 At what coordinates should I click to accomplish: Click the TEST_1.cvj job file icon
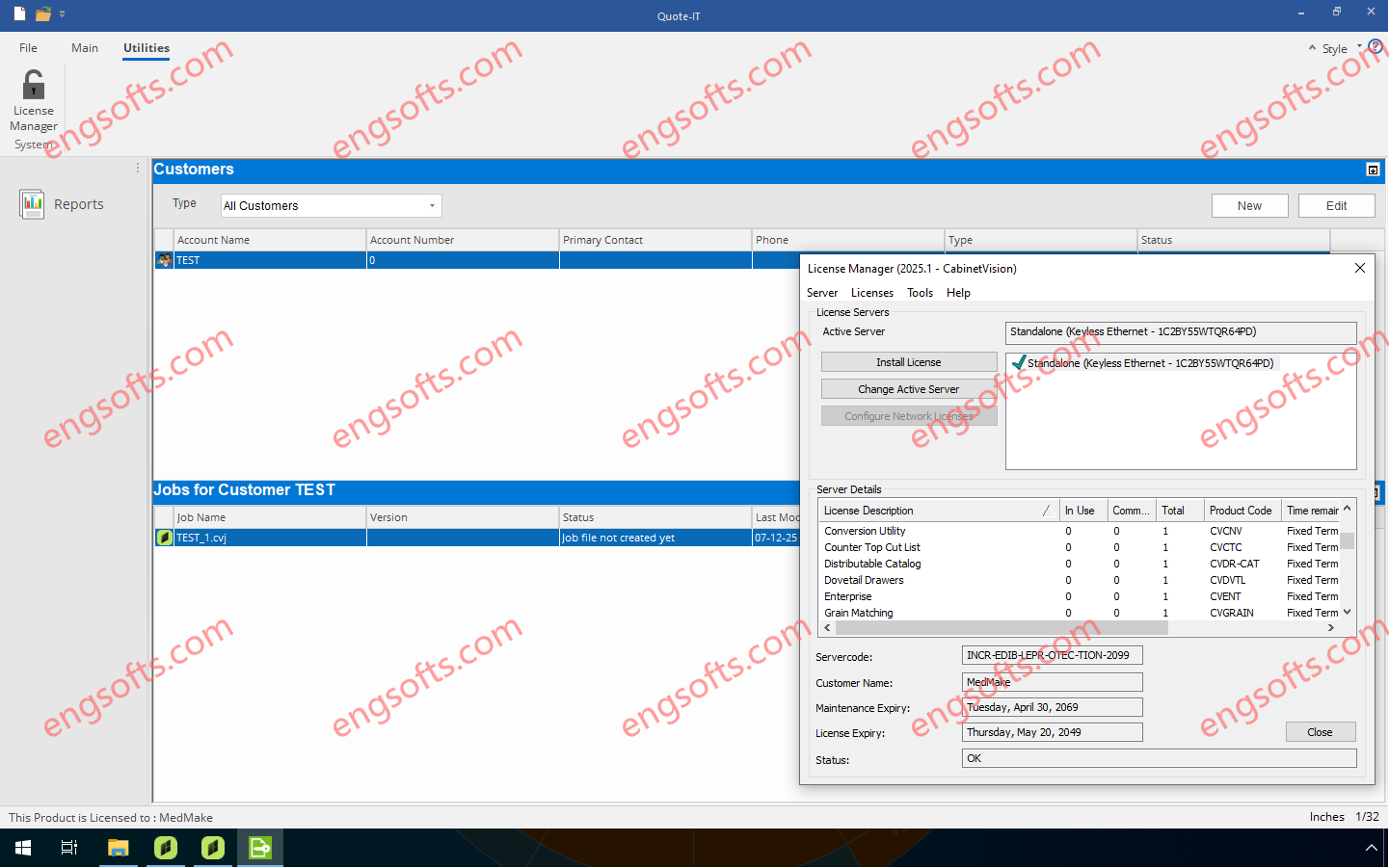(164, 538)
